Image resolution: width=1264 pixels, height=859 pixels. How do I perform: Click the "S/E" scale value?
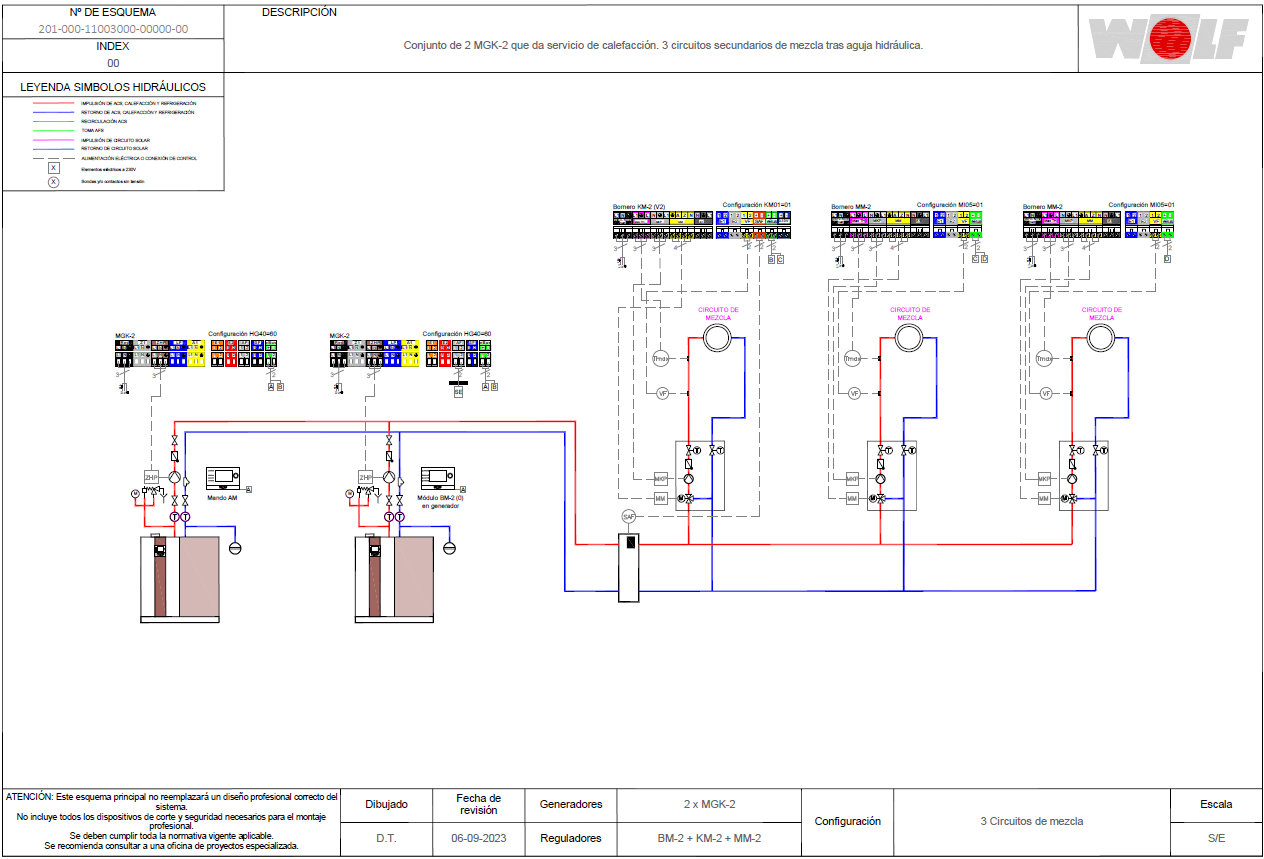(x=1216, y=838)
